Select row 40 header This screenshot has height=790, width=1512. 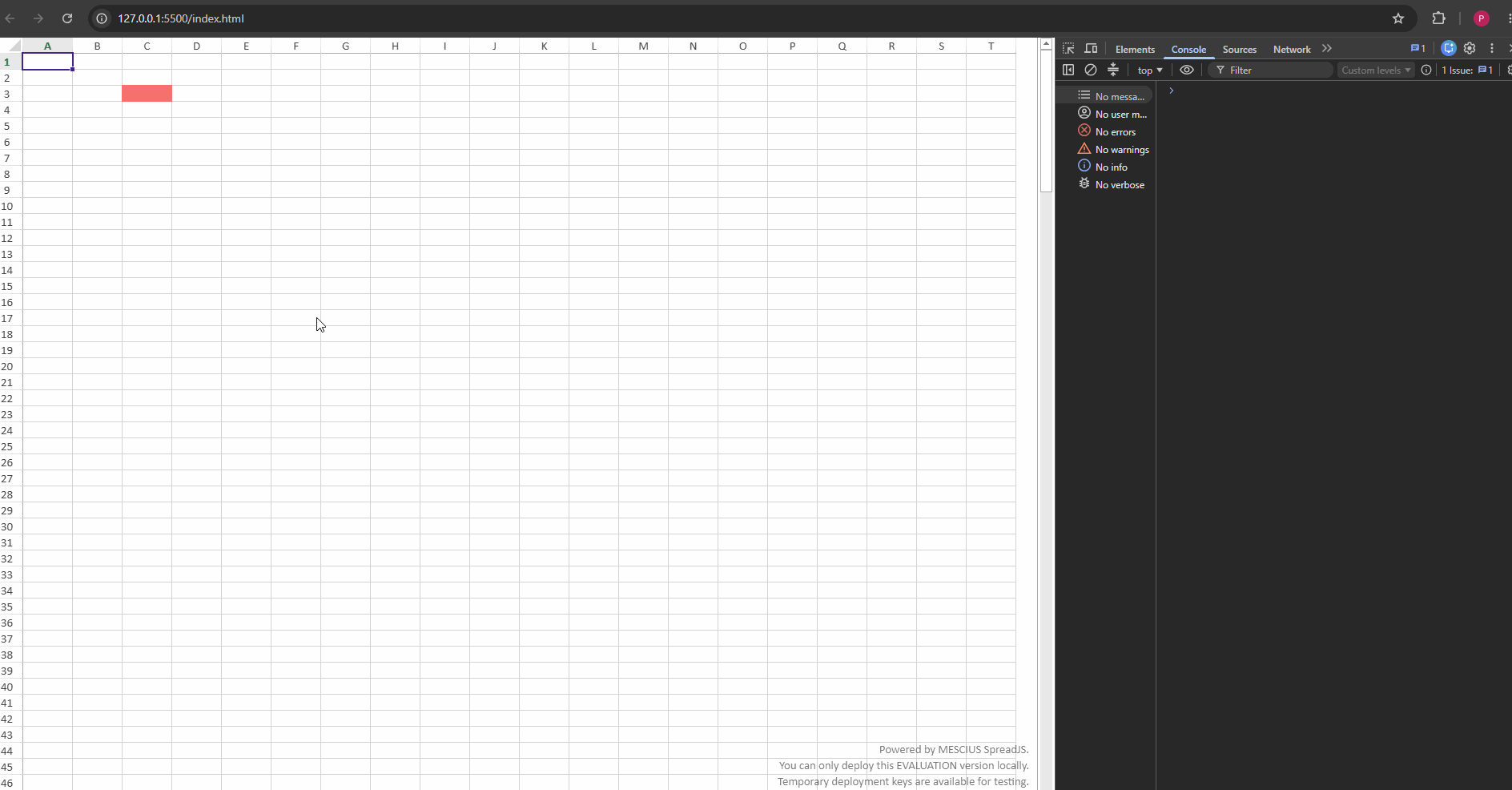[x=10, y=687]
